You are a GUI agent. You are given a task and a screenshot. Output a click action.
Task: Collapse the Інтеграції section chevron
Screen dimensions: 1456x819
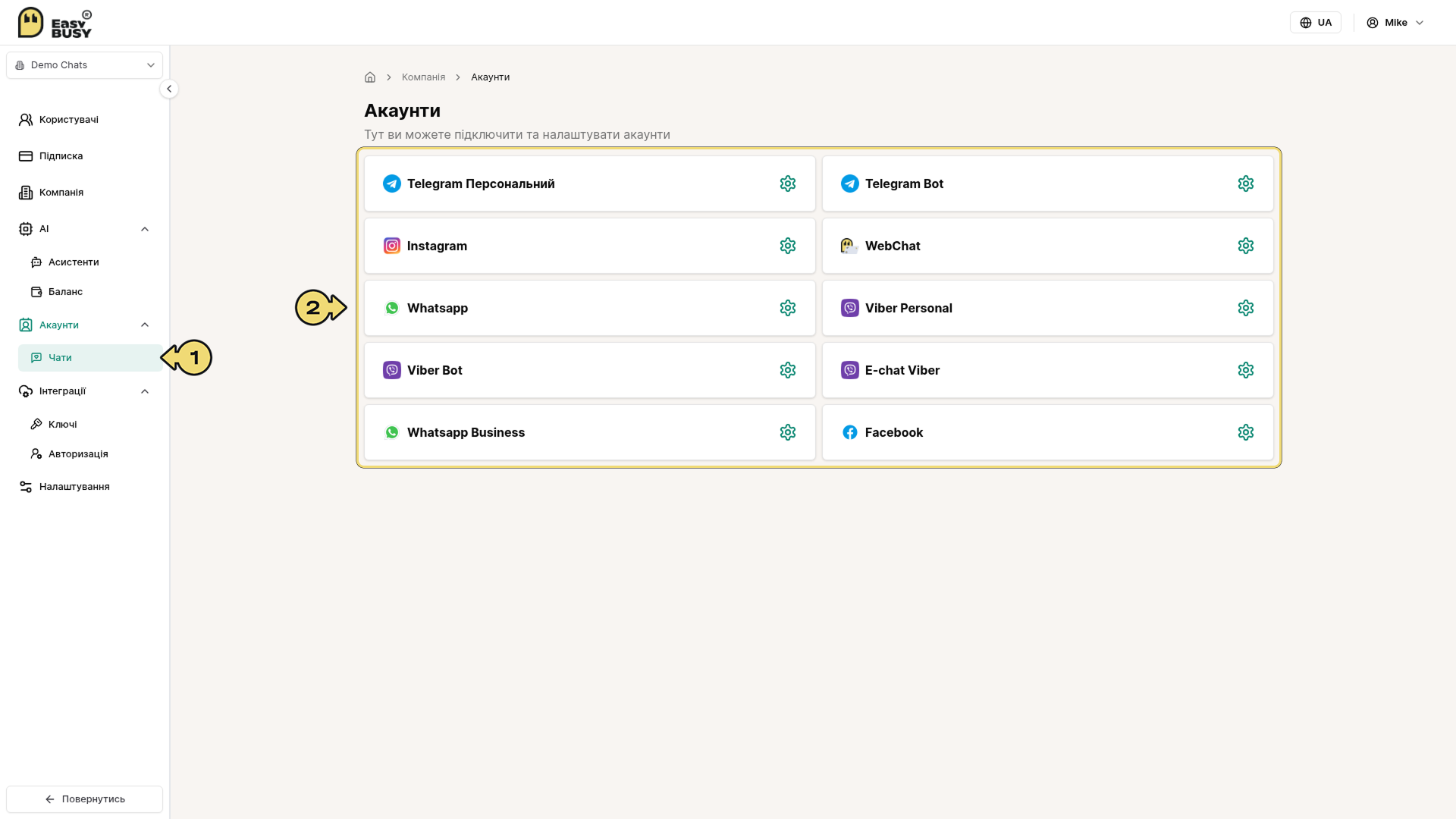[145, 391]
